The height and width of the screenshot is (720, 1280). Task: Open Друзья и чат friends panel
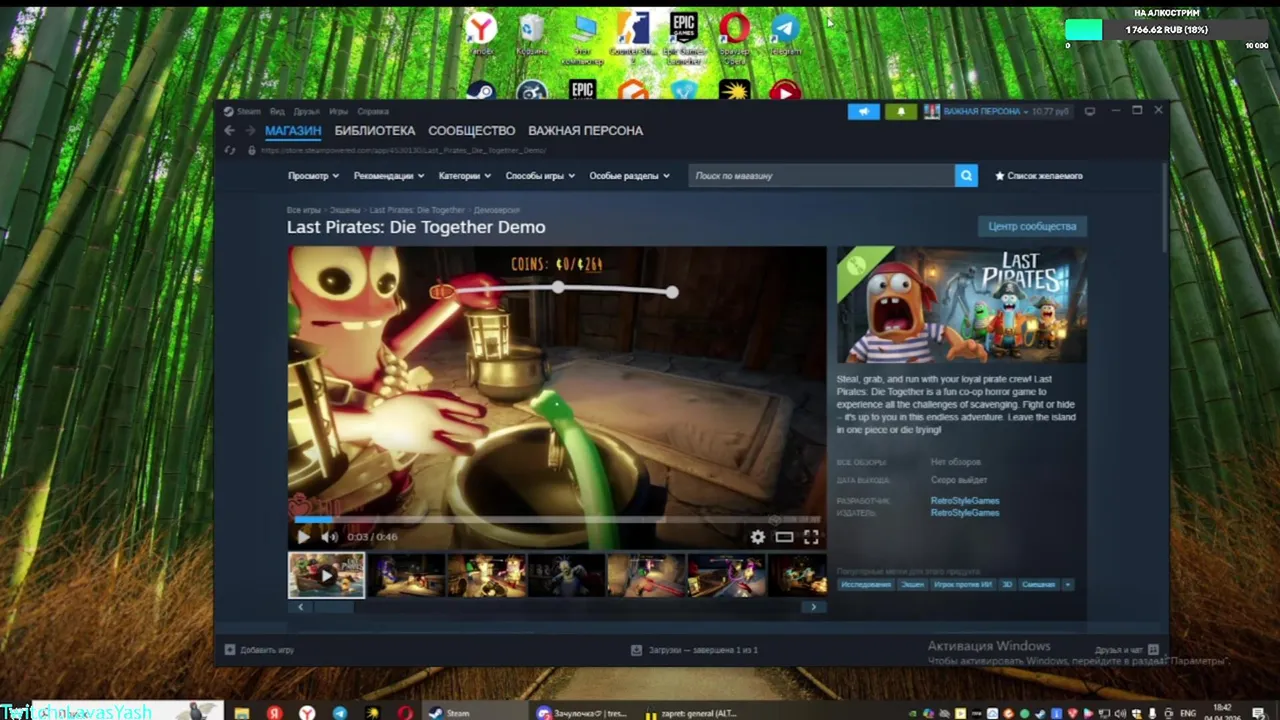tap(1125, 650)
